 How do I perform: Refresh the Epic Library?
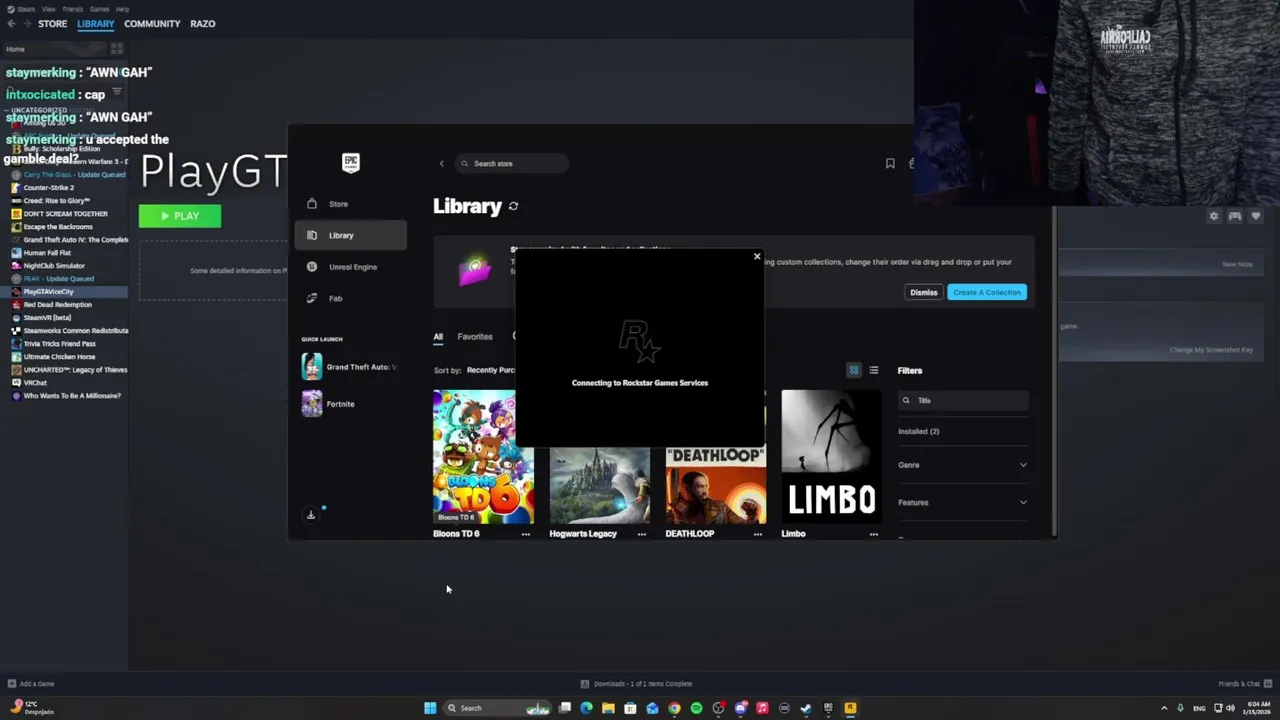(513, 206)
